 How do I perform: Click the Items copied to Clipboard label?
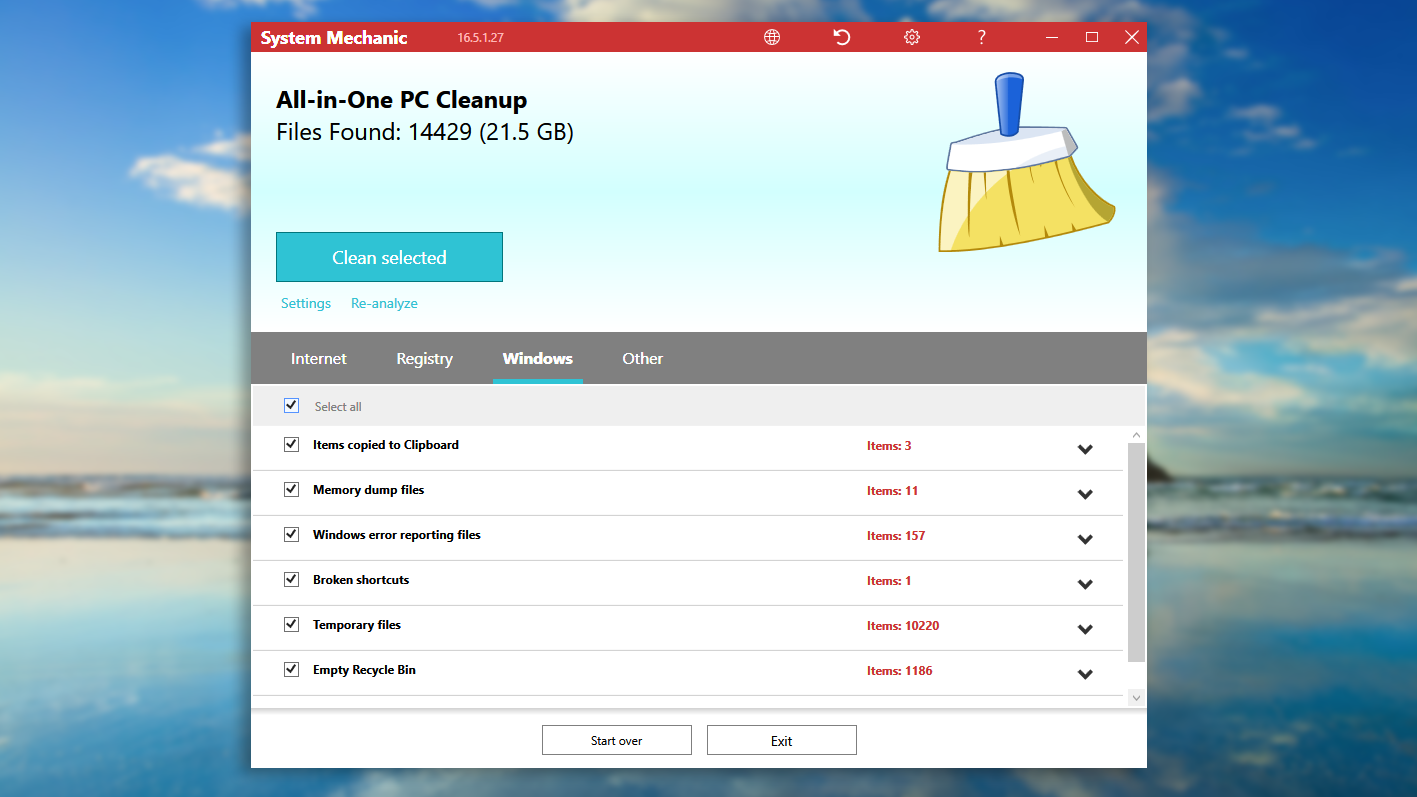pos(386,445)
